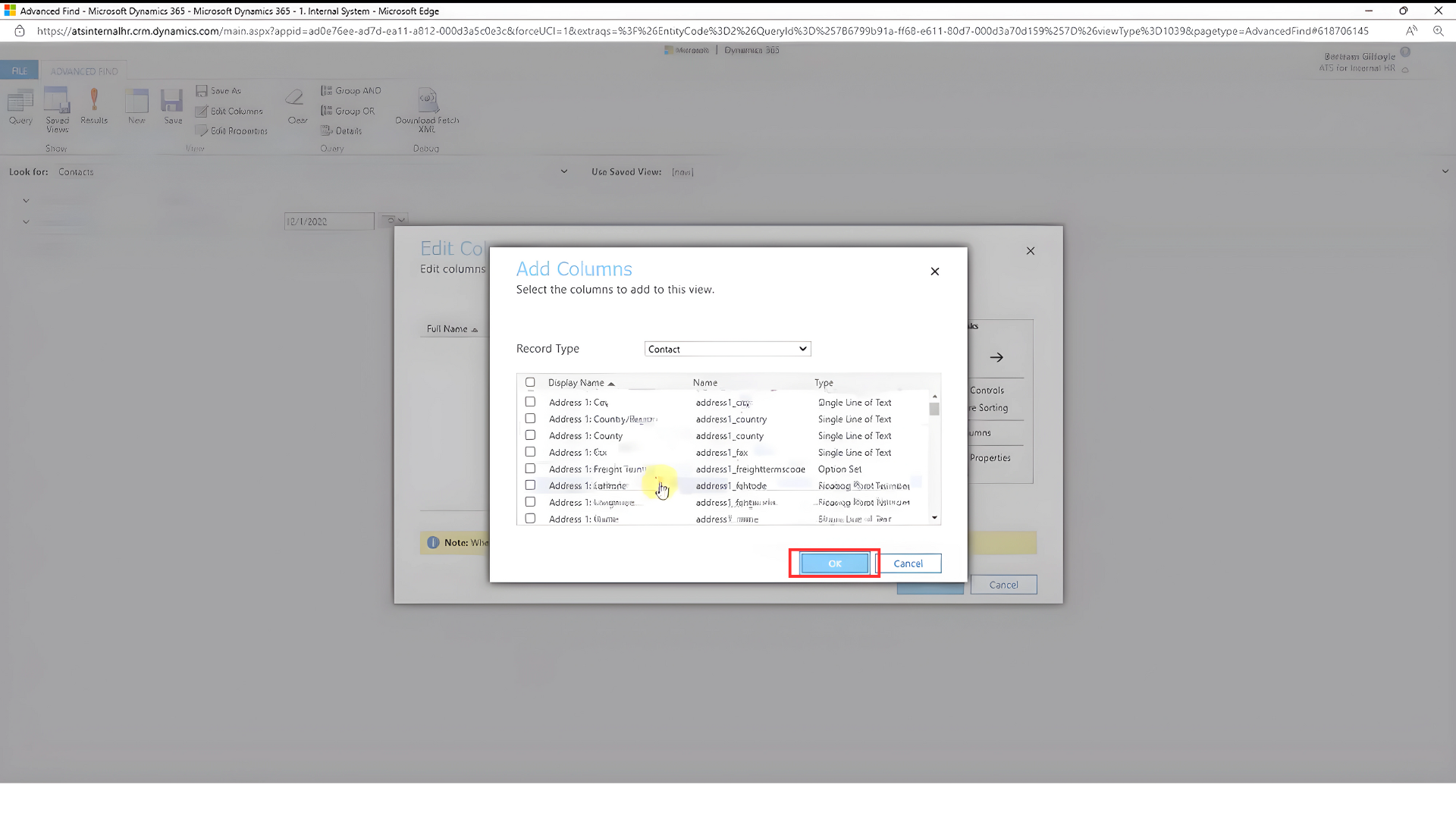Expand the first query row chevron
This screenshot has height=819, width=1456.
pos(26,201)
